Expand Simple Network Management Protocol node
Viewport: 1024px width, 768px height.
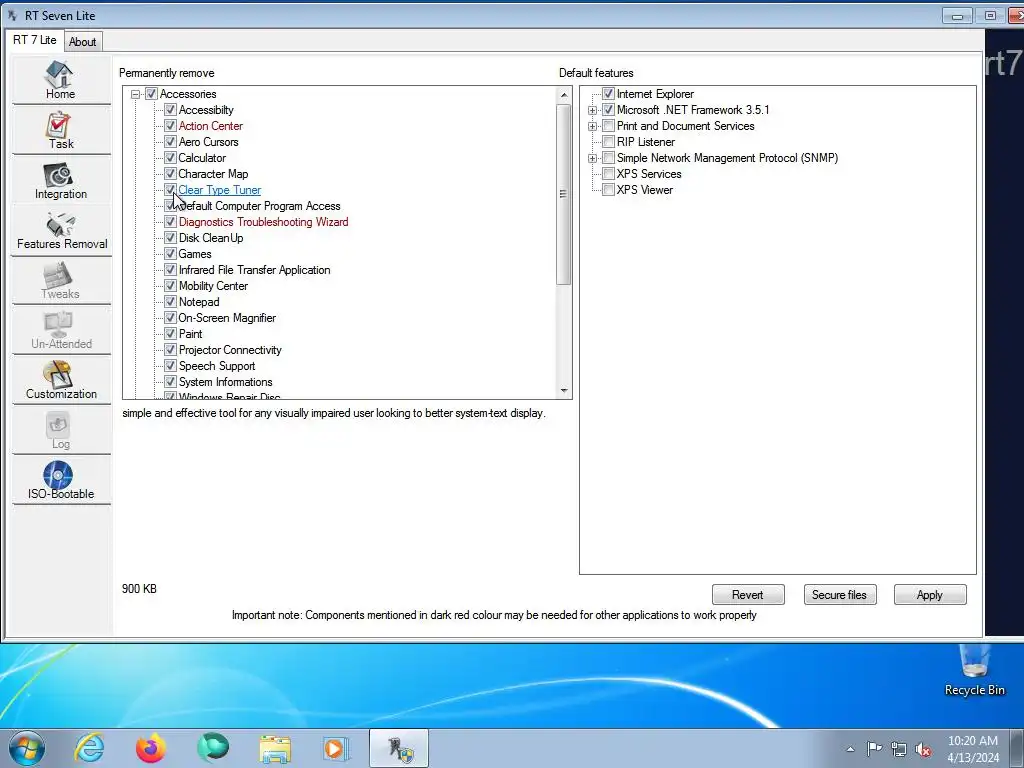tap(592, 158)
